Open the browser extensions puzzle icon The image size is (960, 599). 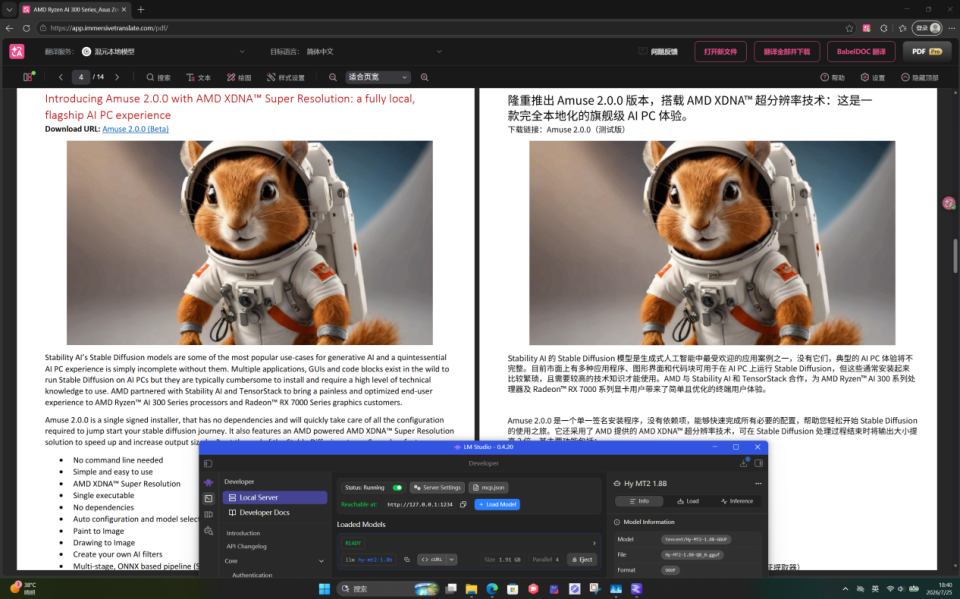(x=884, y=28)
